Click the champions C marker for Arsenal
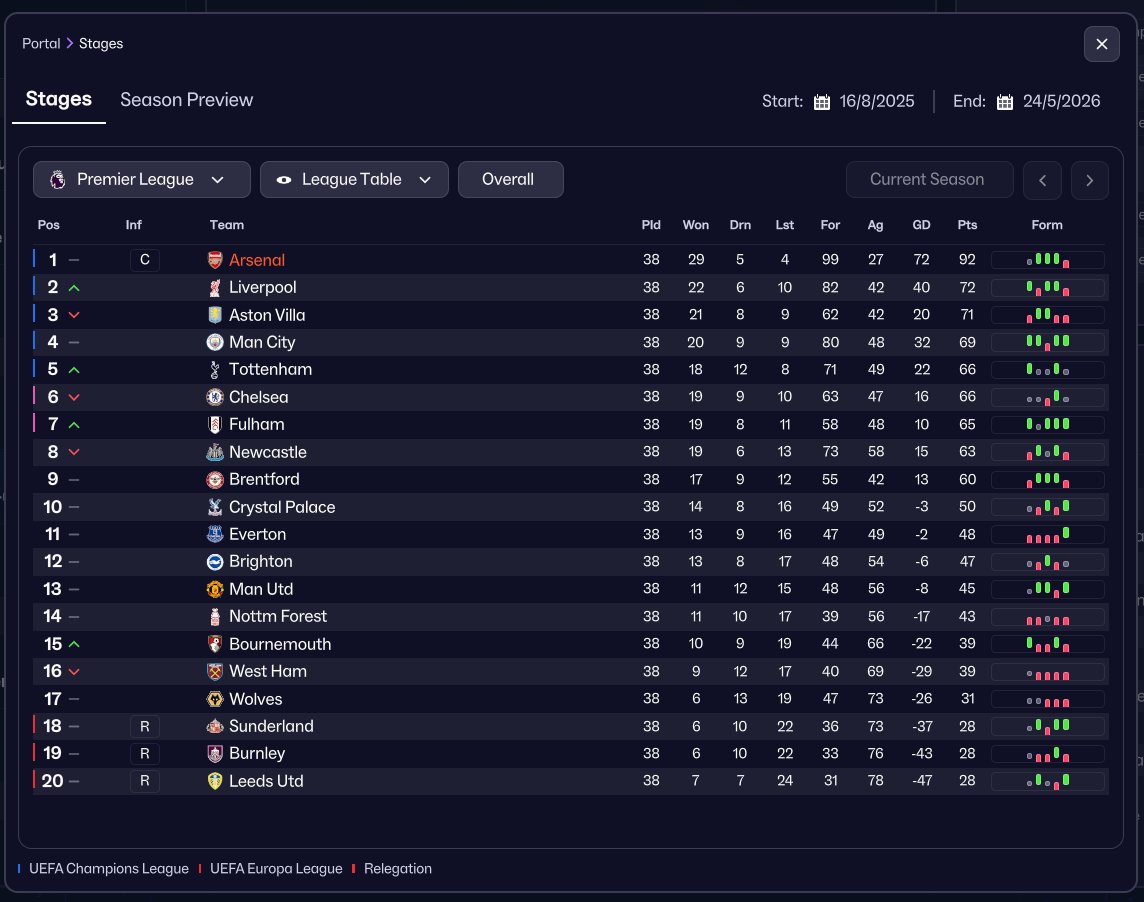The width and height of the screenshot is (1144, 902). (x=144, y=260)
